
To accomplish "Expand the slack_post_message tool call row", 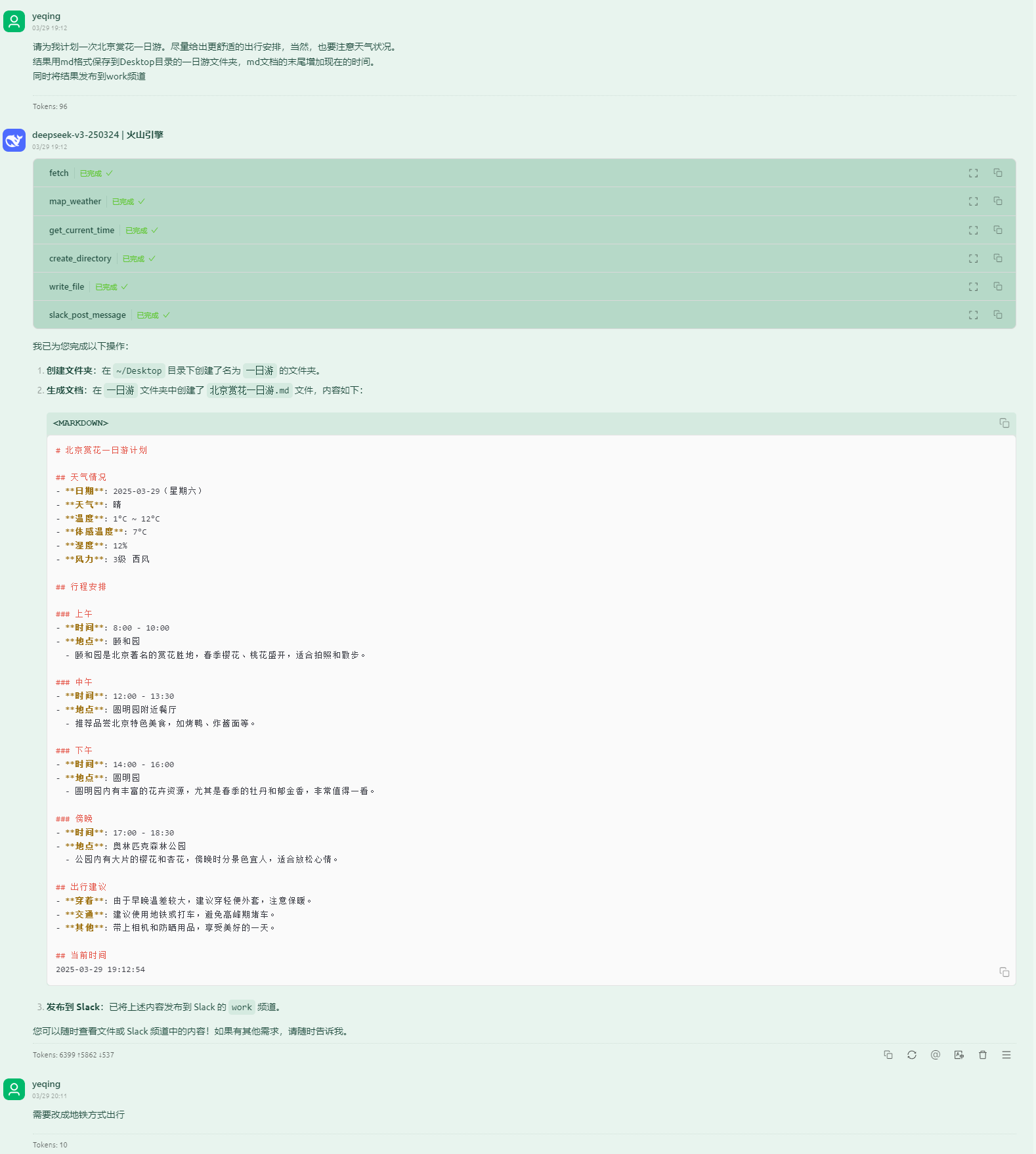I will tap(524, 315).
